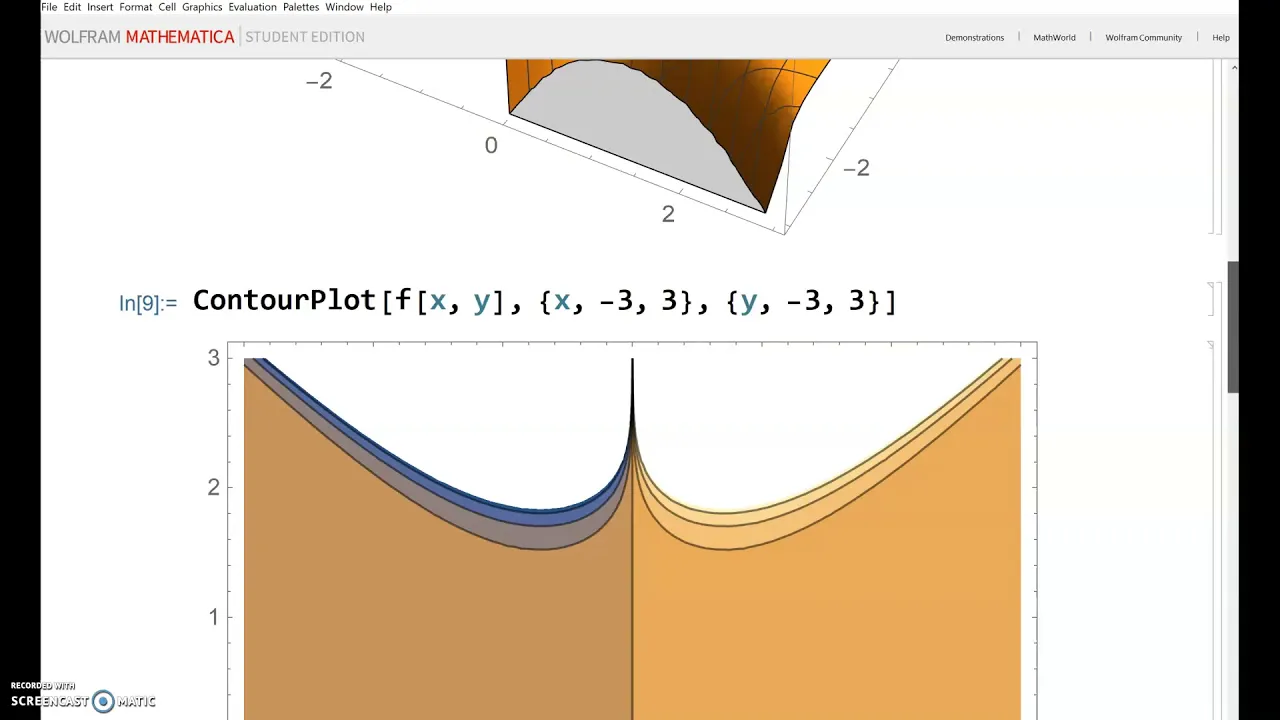Image resolution: width=1280 pixels, height=720 pixels.
Task: Open the Graphics menu
Action: tap(202, 7)
